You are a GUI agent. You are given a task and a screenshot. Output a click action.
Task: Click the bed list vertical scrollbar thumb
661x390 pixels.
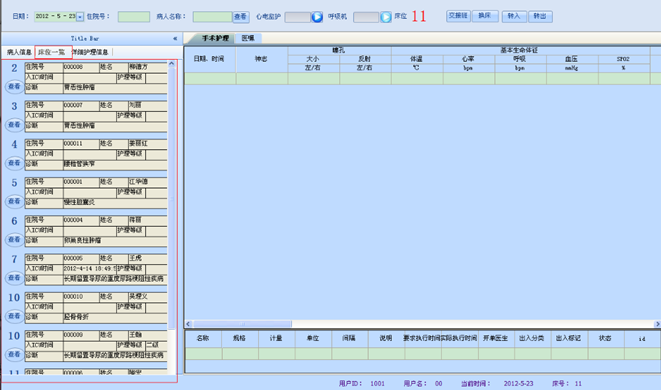click(172, 198)
